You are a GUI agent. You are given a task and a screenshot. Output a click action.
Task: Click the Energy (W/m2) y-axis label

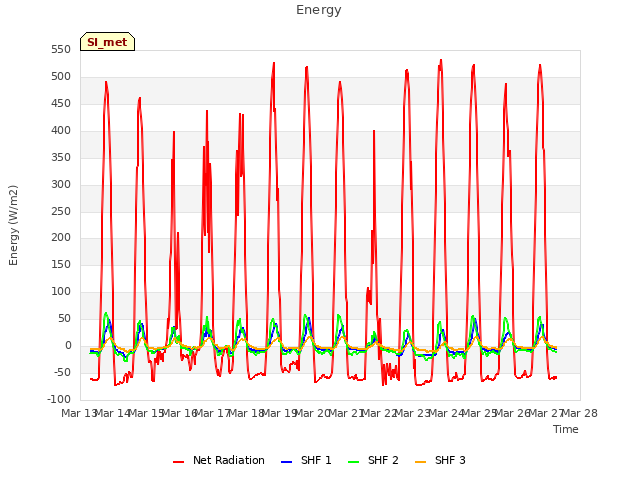pyautogui.click(x=13, y=225)
